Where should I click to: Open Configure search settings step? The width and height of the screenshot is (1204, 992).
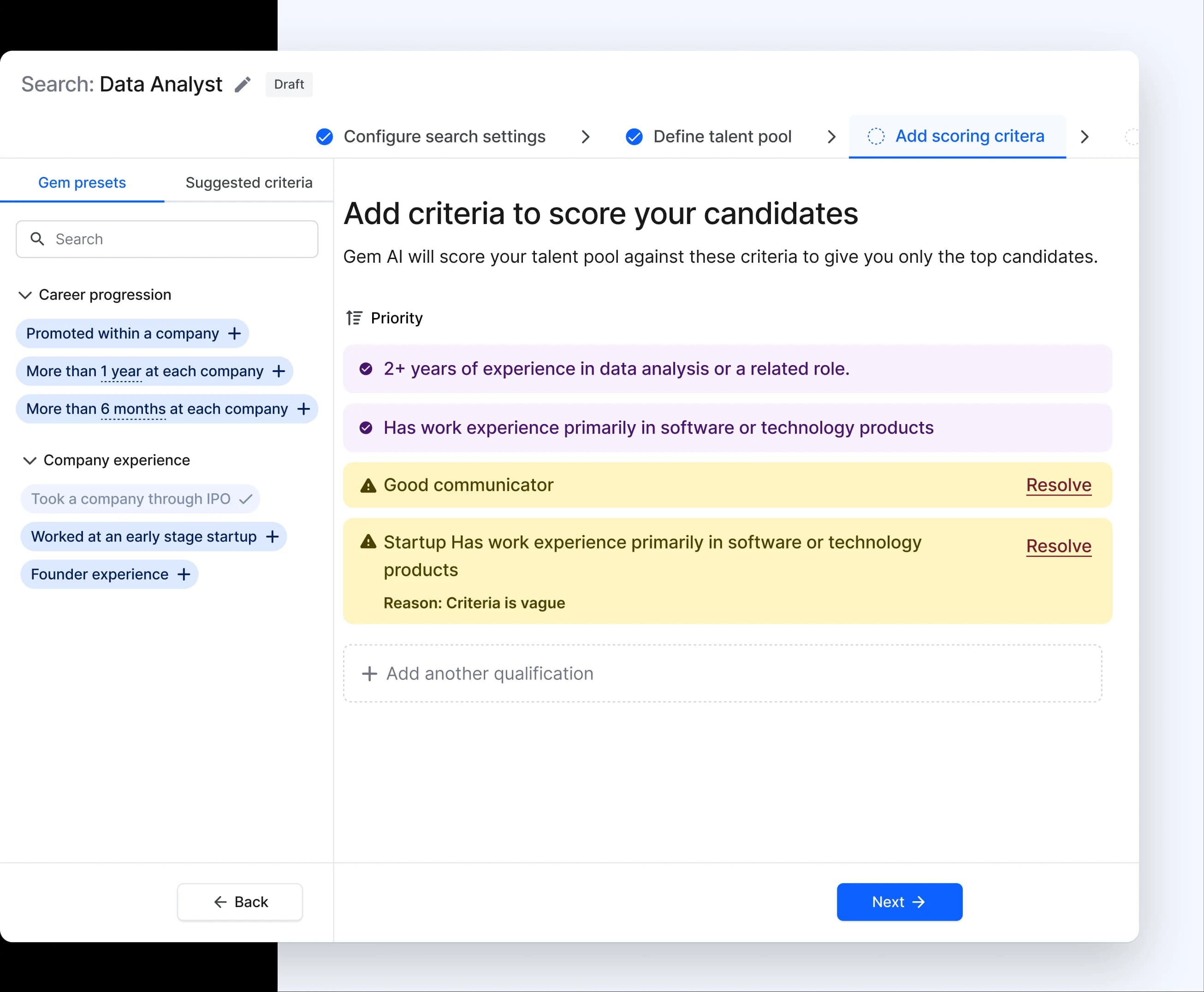pos(431,136)
